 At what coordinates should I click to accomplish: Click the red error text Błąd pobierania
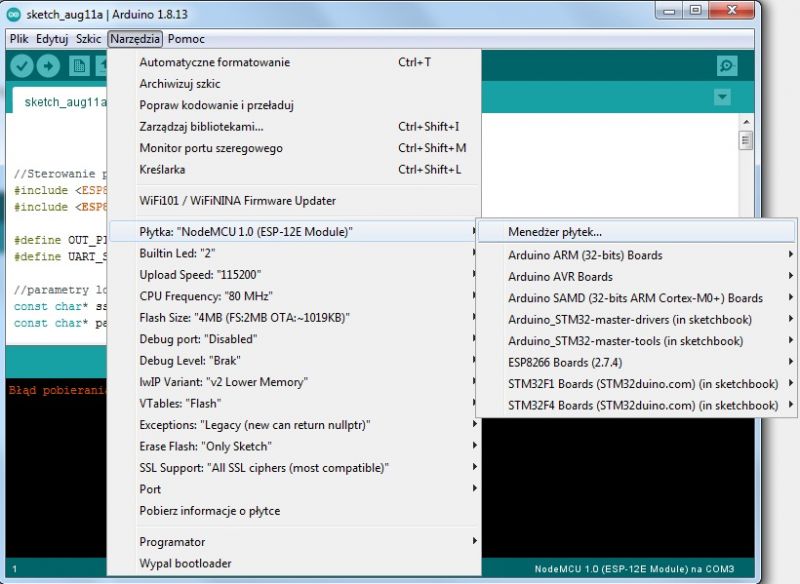[x=58, y=390]
